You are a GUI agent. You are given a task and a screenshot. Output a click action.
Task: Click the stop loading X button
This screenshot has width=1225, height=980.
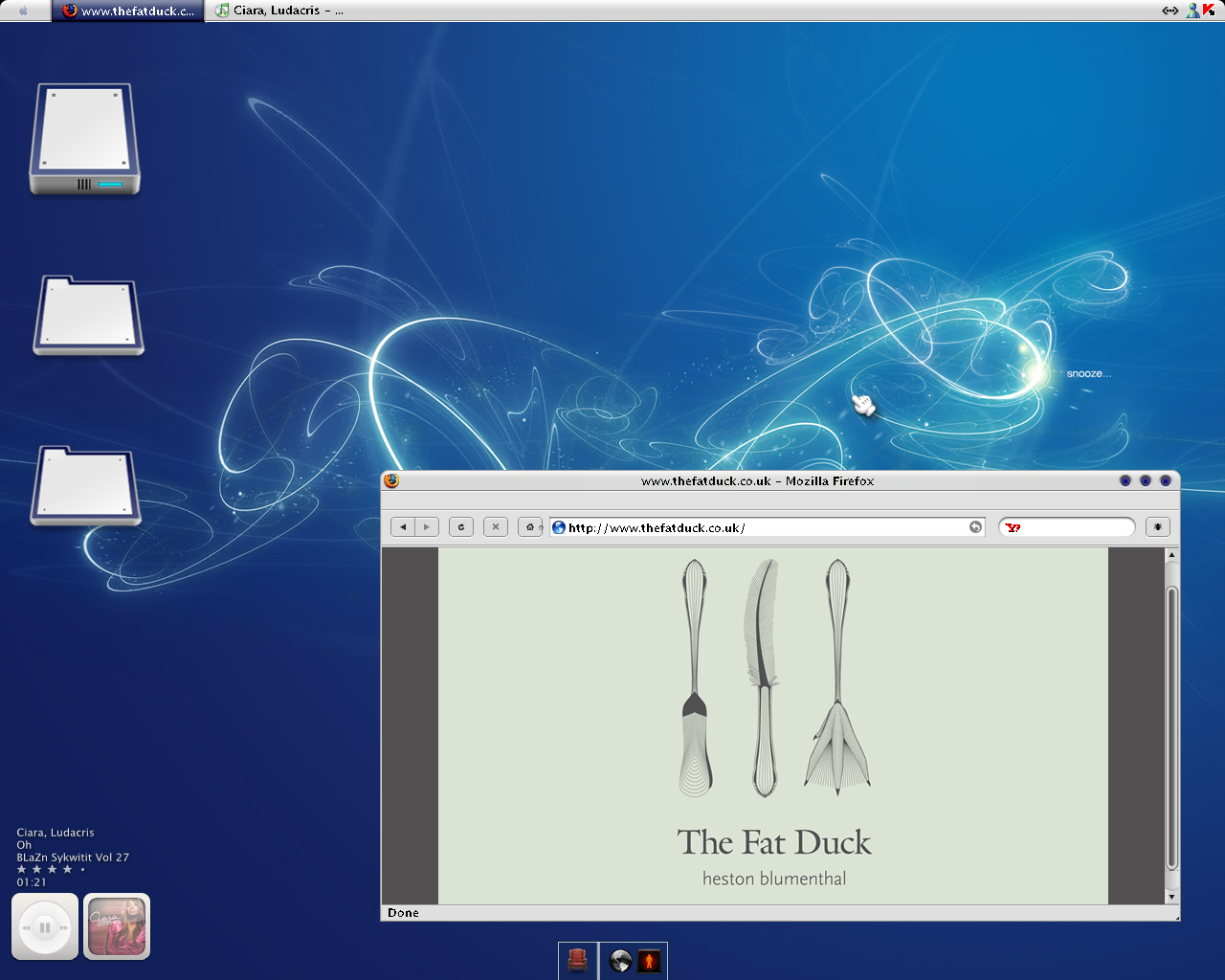pos(496,527)
